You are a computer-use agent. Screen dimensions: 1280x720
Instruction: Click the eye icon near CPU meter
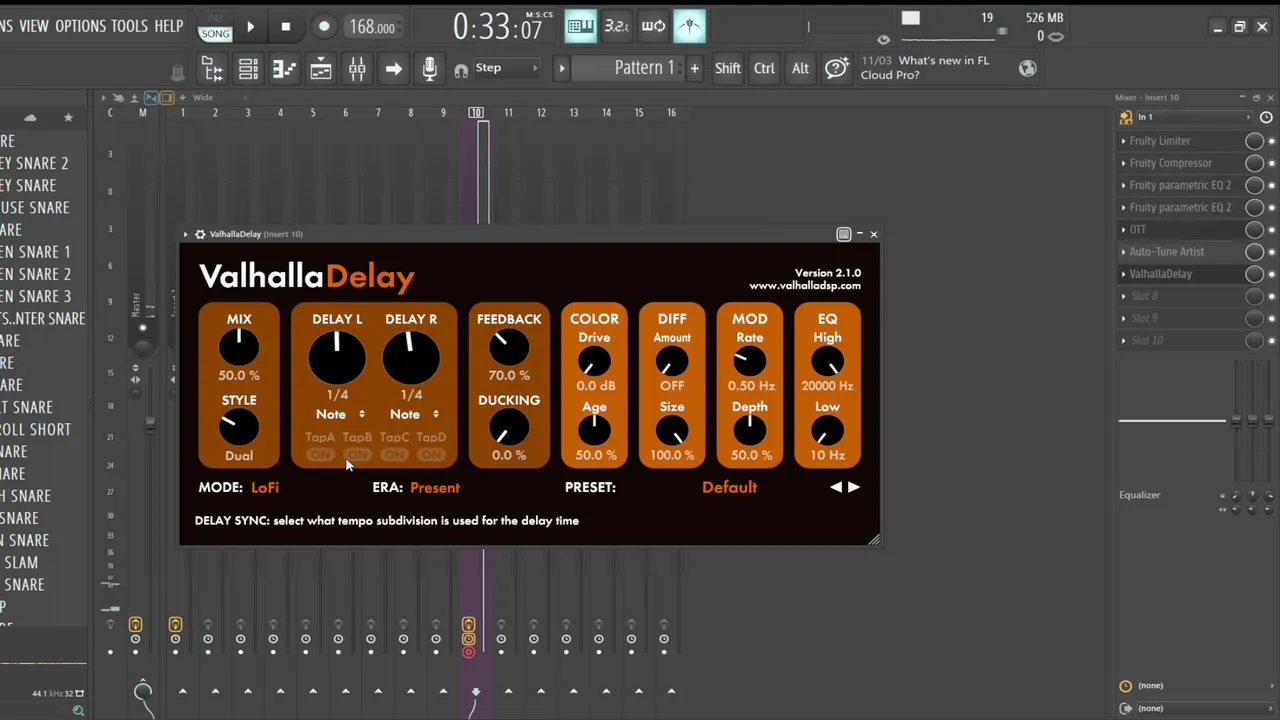(883, 40)
